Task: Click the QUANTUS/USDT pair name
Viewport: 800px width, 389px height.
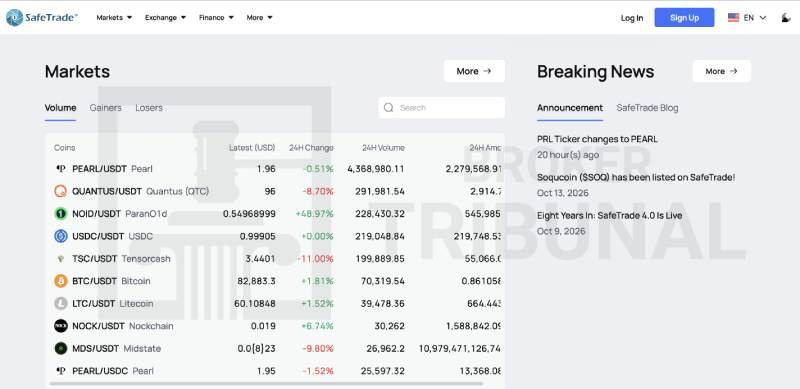Action: pyautogui.click(x=107, y=191)
